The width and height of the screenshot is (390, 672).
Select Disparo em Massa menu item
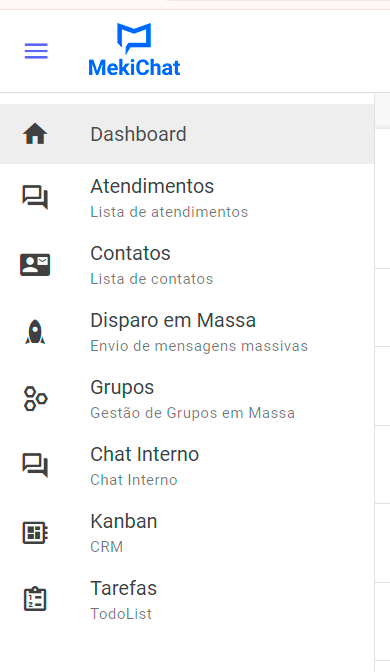187,332
